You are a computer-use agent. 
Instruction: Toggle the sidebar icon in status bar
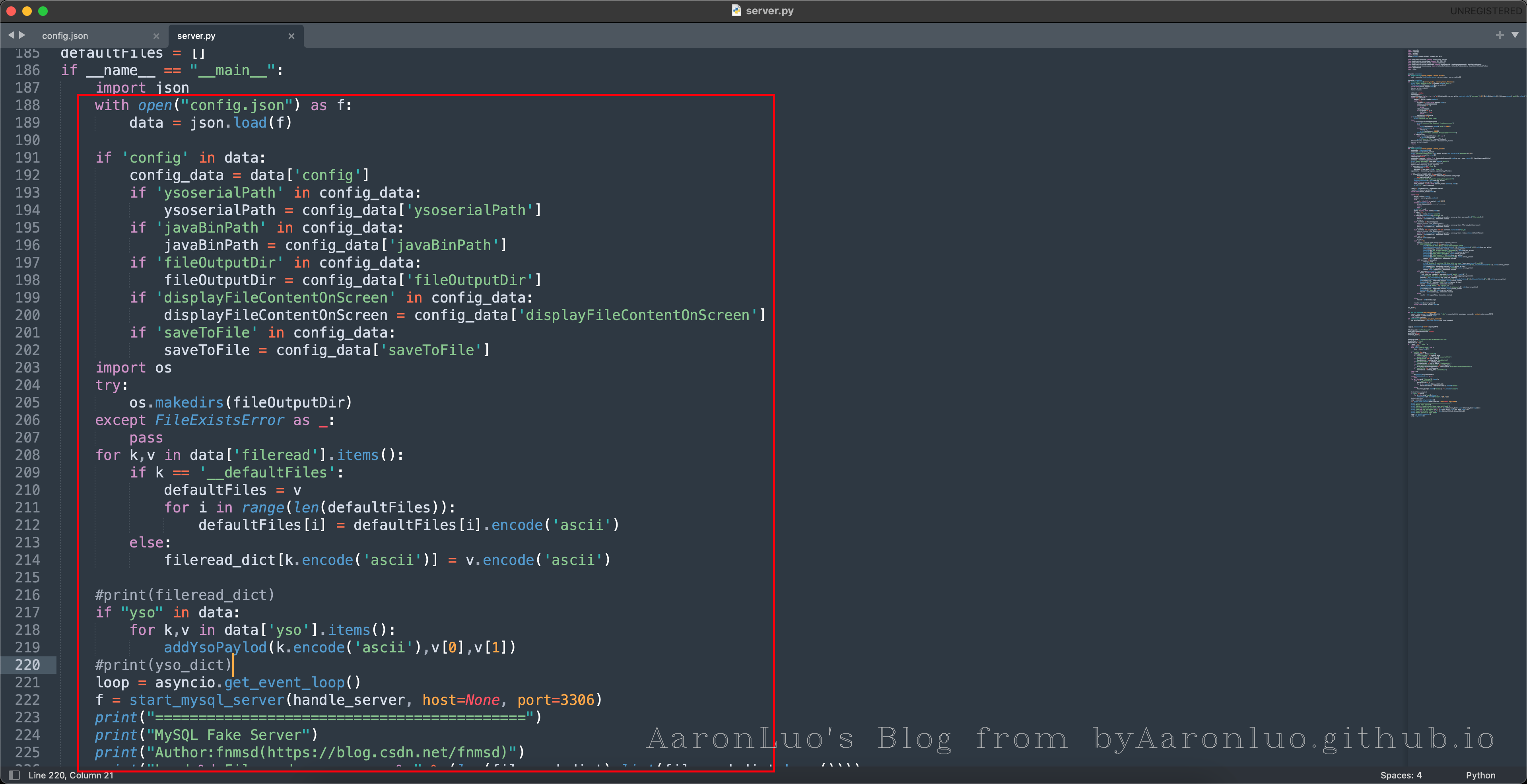[x=15, y=775]
